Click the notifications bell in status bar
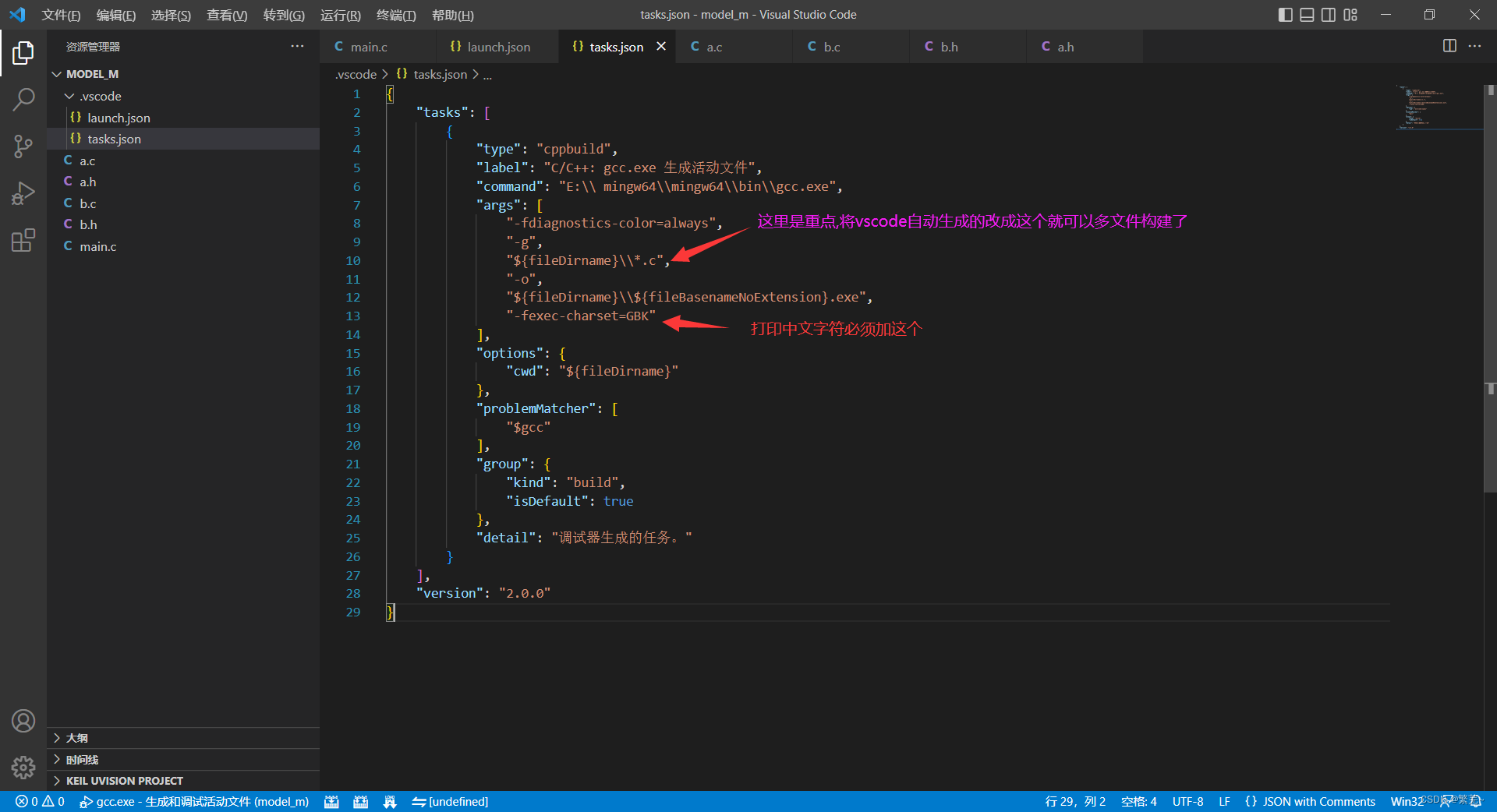Viewport: 1497px width, 812px height. 1476,801
